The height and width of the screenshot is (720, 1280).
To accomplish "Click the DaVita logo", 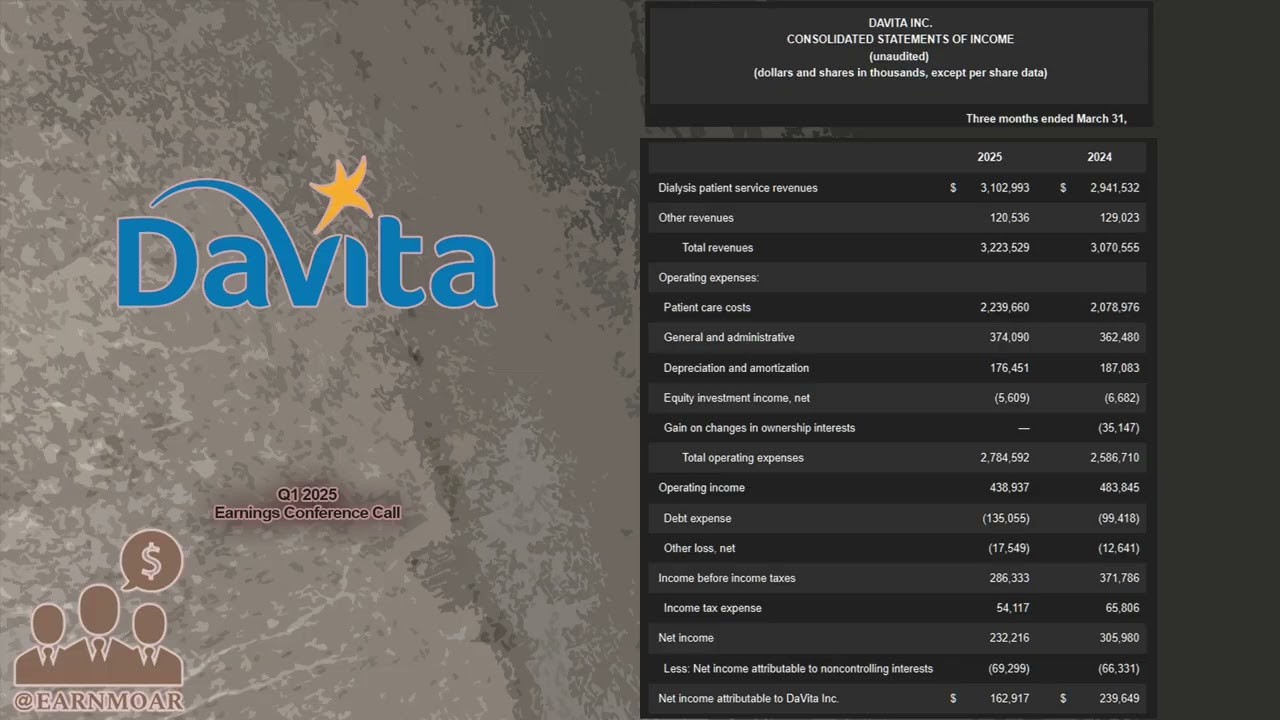I will (307, 233).
